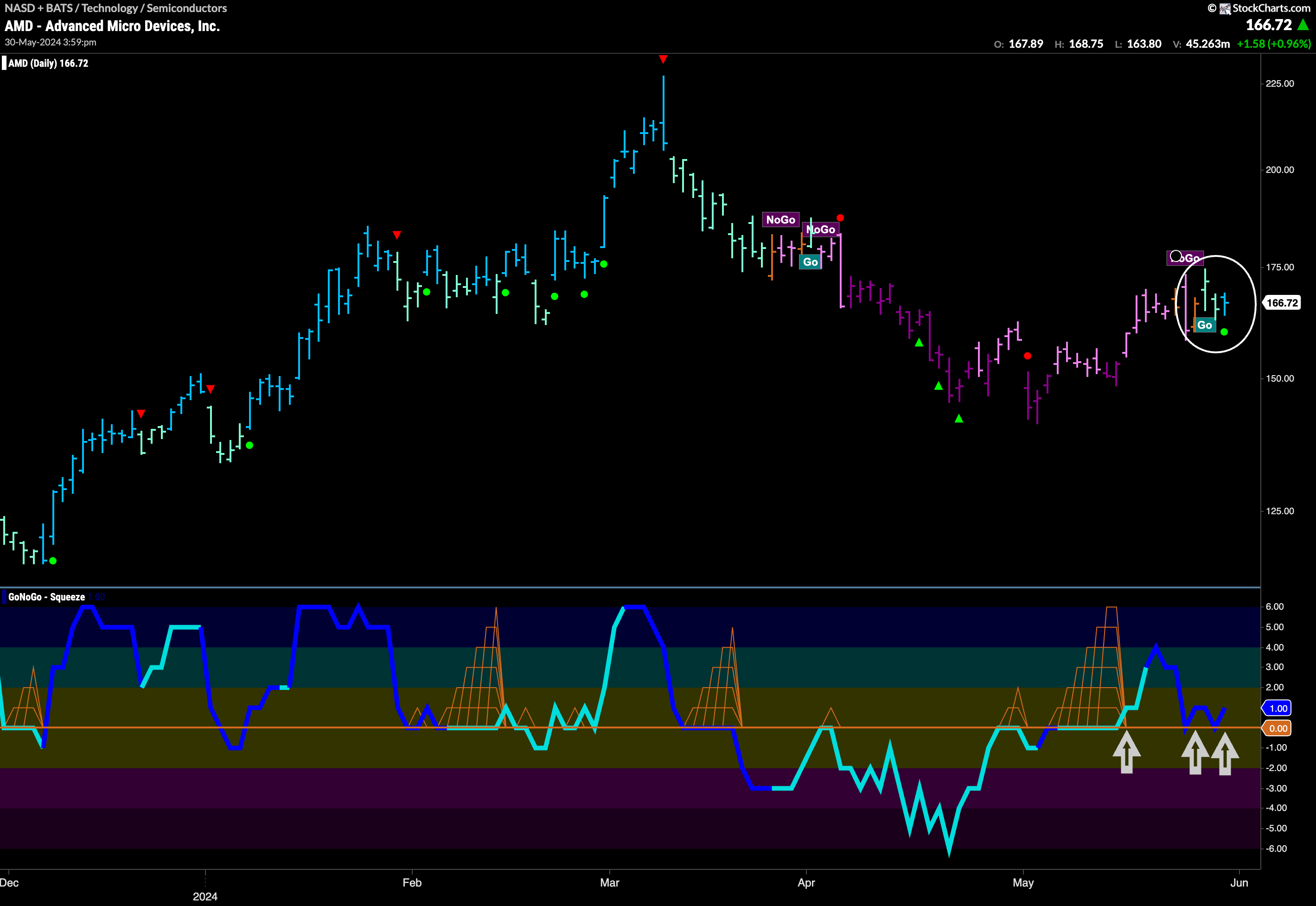Viewport: 1316px width, 906px height.
Task: Click the Apr label on the time axis
Action: (806, 883)
